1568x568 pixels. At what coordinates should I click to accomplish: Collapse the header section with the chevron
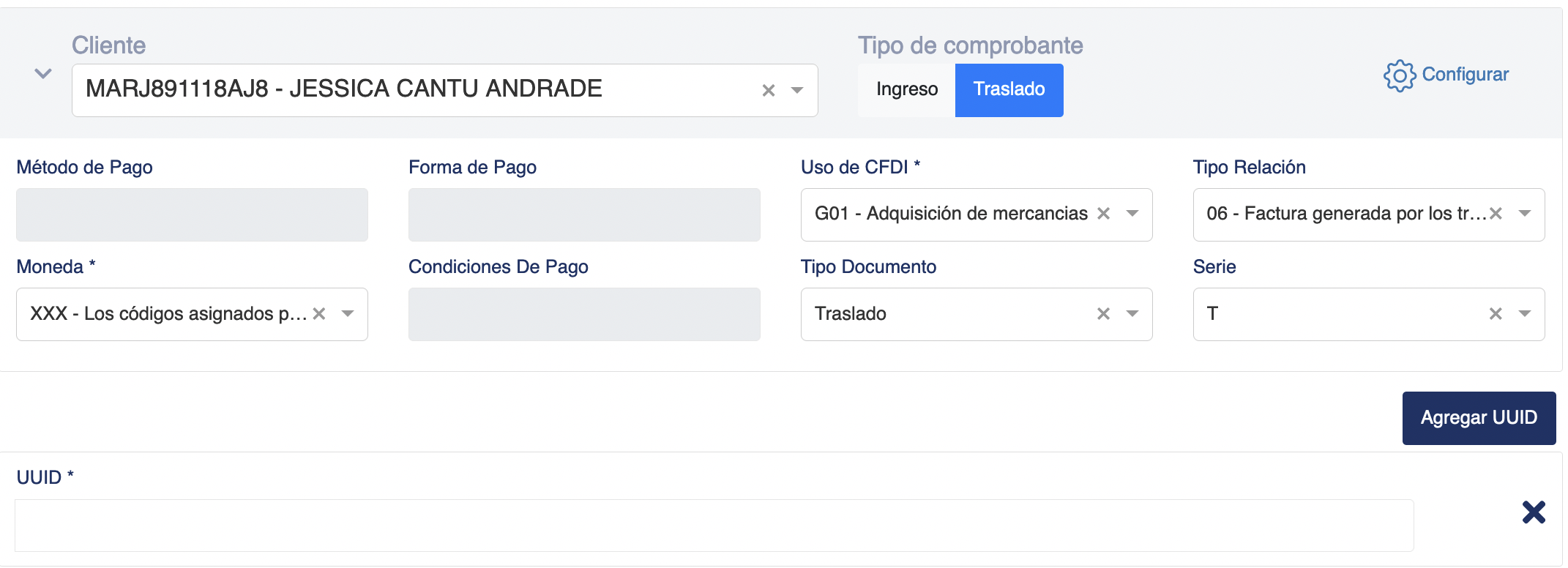tap(43, 74)
